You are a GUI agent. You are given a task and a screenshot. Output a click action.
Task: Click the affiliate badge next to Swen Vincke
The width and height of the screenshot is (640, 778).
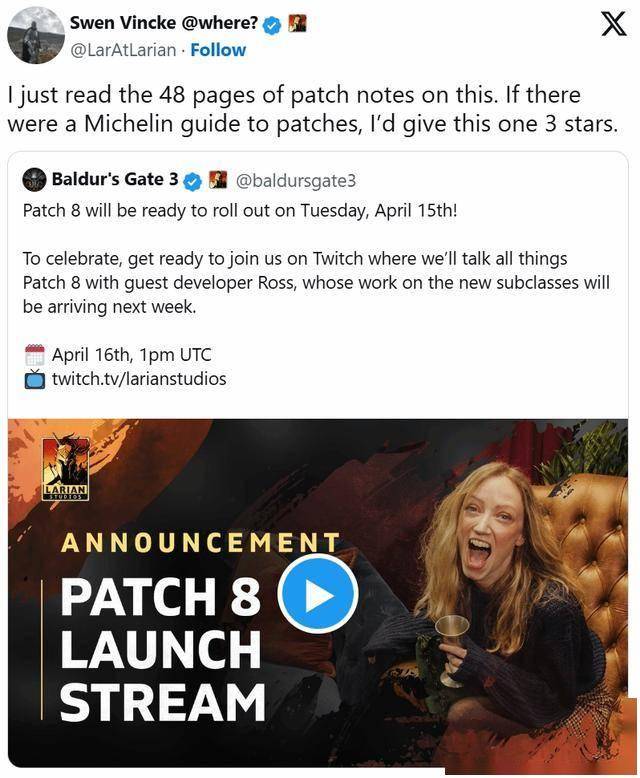[297, 23]
